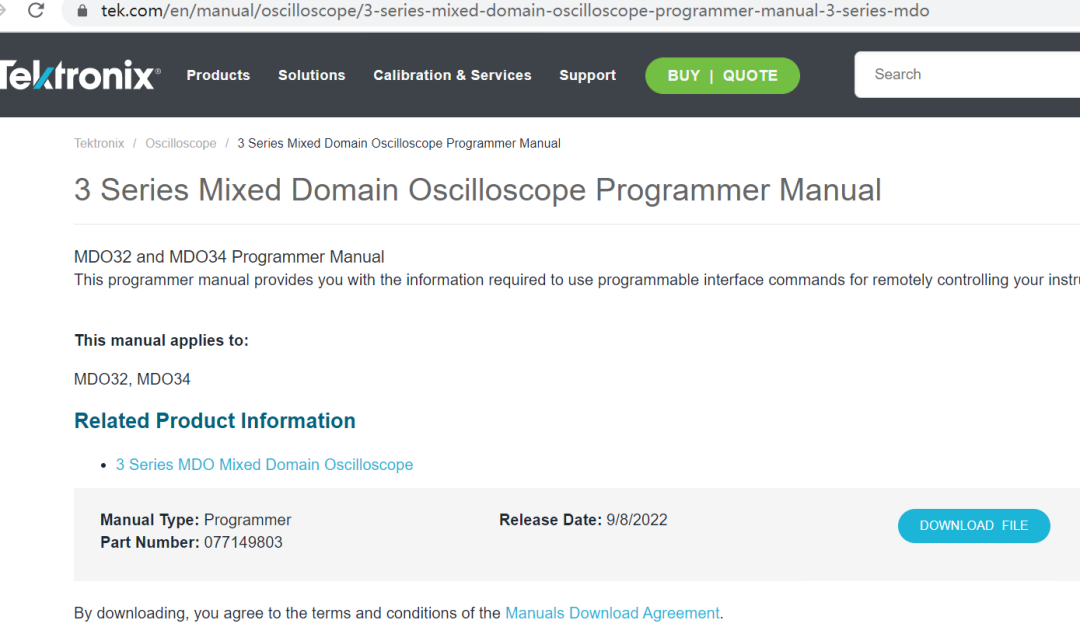Click the release date 9/8/2022
Viewport: 1080px width, 627px height.
pos(636,520)
